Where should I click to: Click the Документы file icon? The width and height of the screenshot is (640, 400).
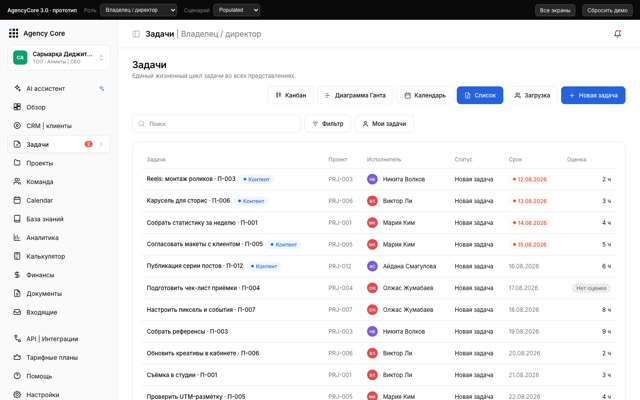coord(17,293)
